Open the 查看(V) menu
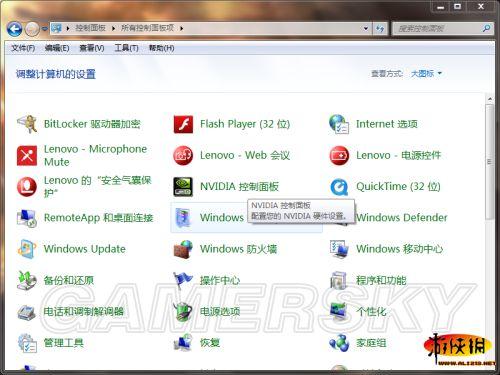Image resolution: width=500 pixels, height=375 pixels. [92, 48]
